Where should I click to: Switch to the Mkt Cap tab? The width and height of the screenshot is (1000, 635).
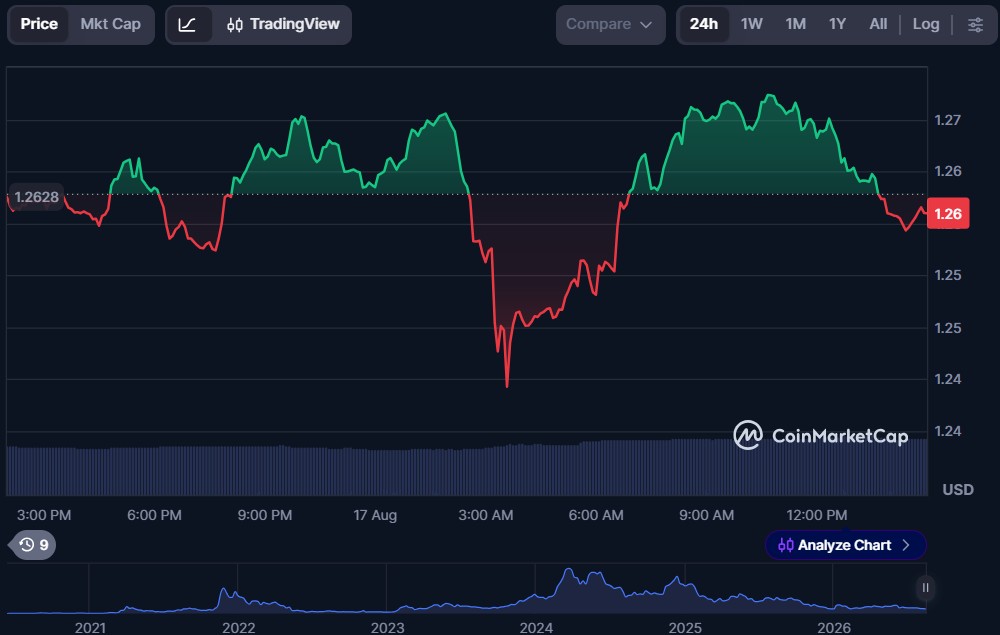click(110, 24)
